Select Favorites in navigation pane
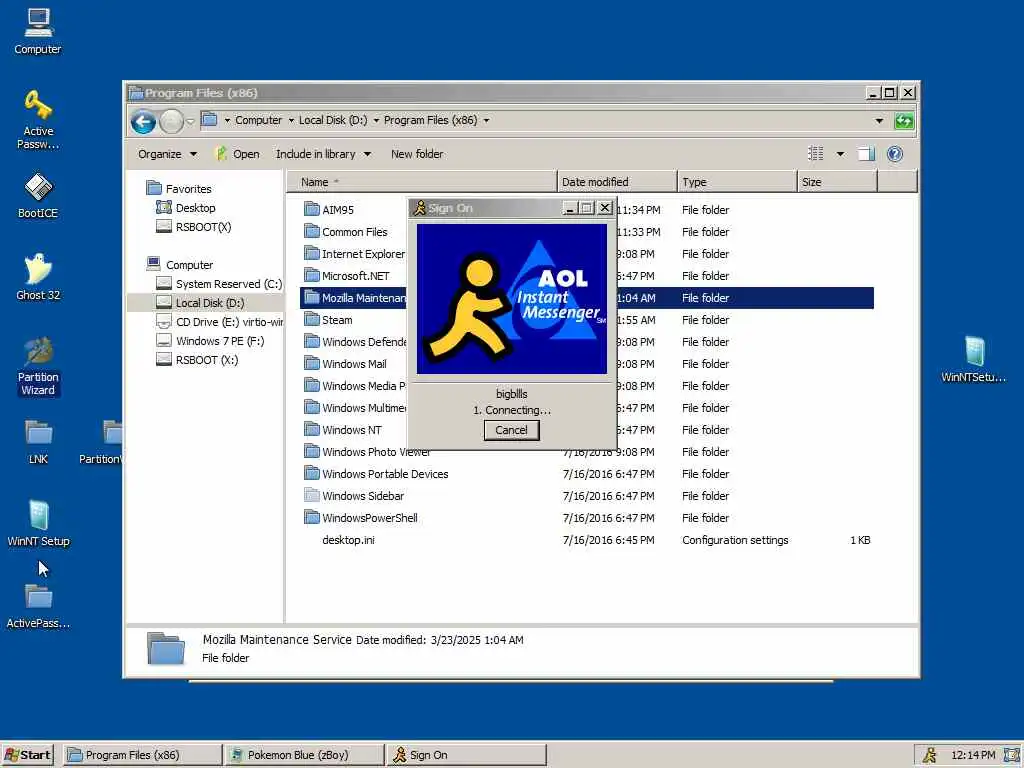The width and height of the screenshot is (1024, 768). pos(180,189)
